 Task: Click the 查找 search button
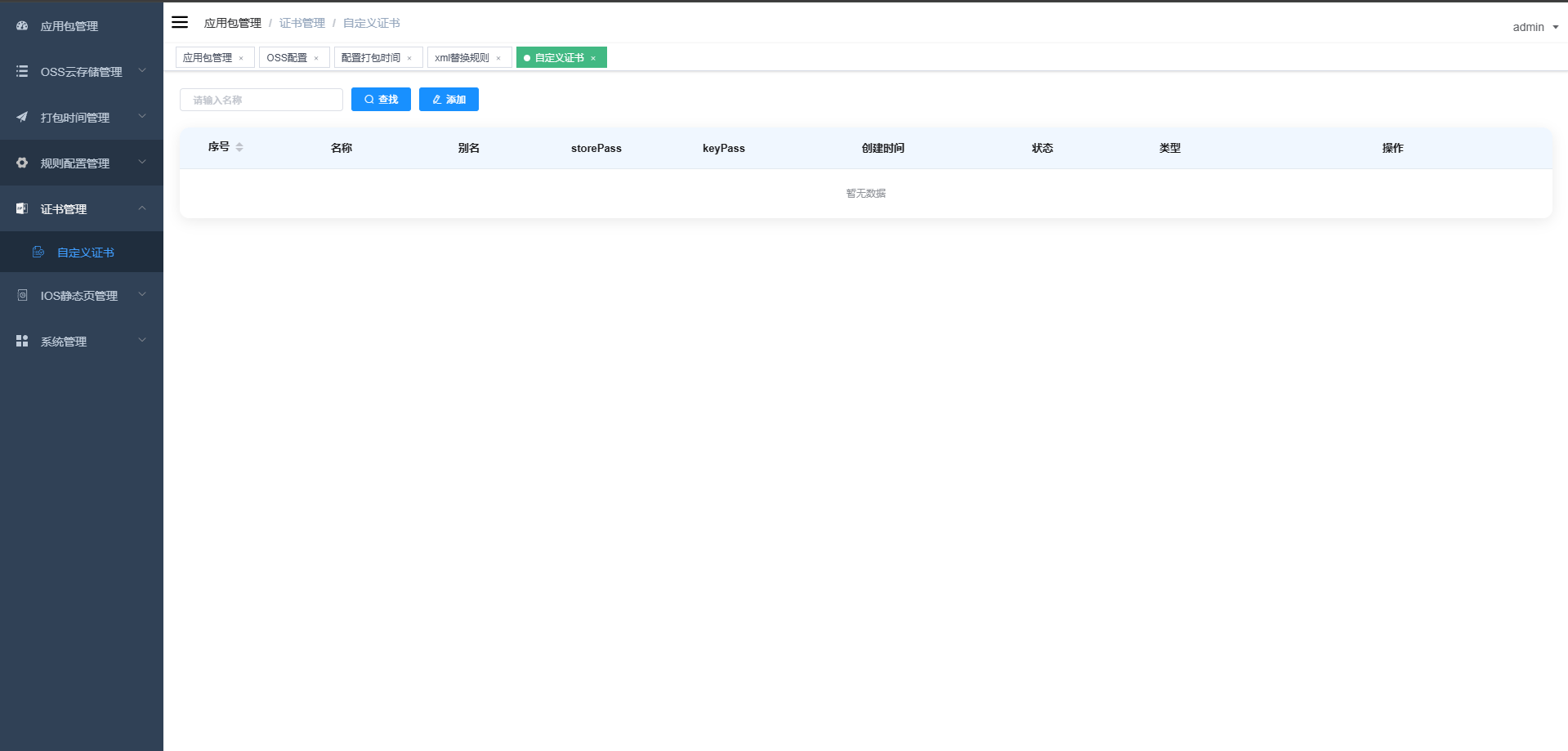tap(381, 99)
